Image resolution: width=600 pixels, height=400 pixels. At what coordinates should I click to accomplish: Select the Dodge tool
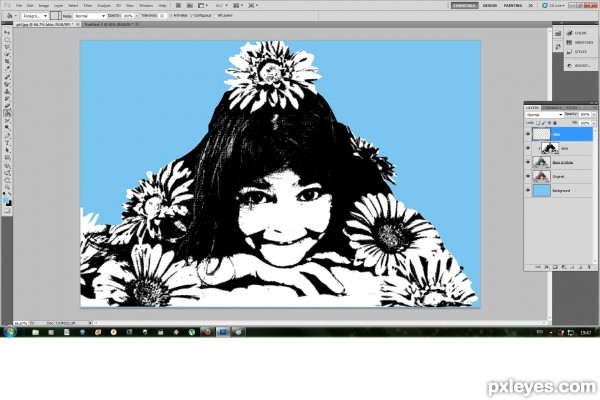pyautogui.click(x=7, y=128)
